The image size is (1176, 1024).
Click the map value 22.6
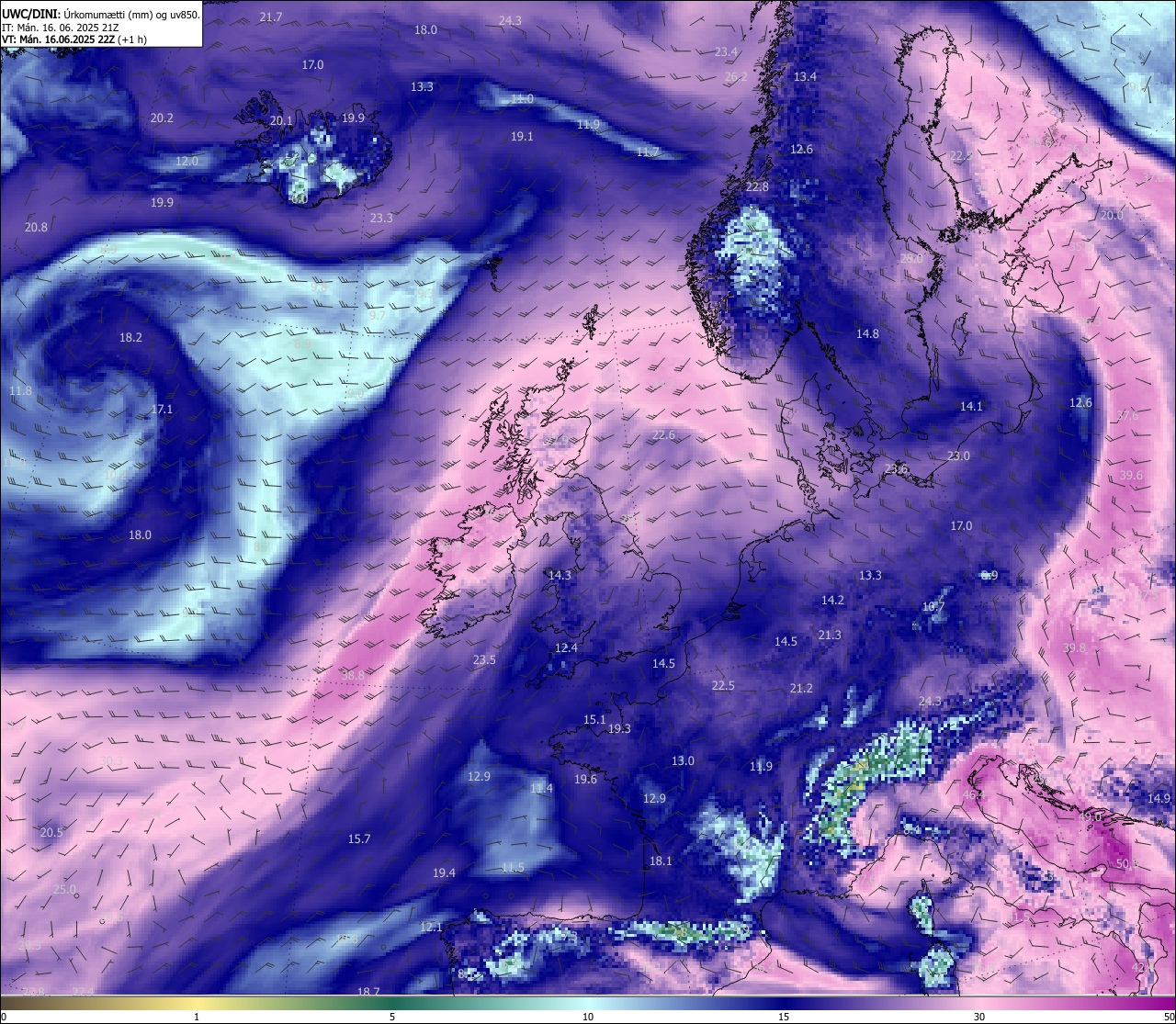663,434
